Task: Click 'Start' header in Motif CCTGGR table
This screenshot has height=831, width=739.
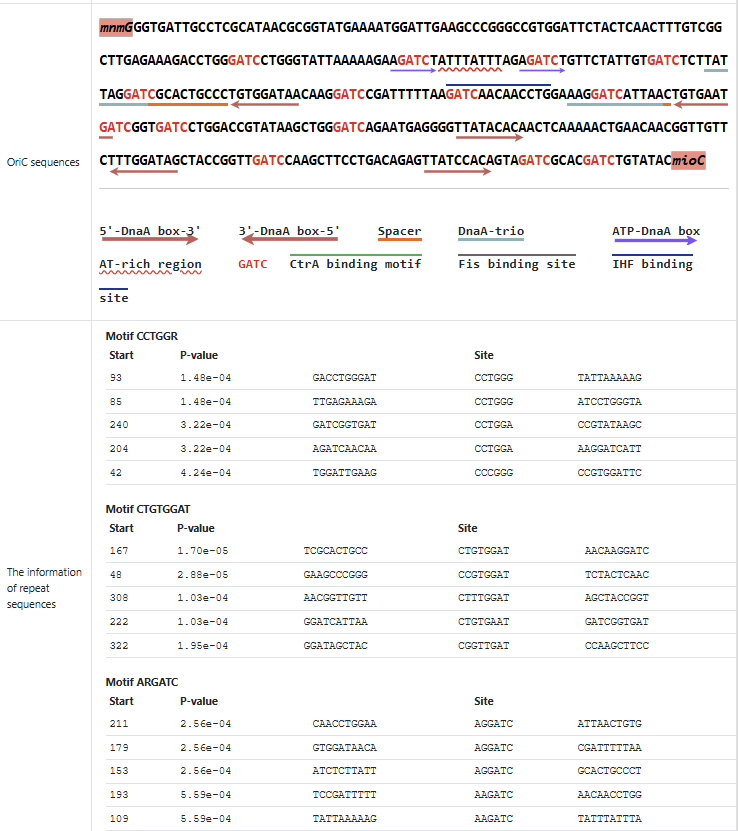Action: 121,355
